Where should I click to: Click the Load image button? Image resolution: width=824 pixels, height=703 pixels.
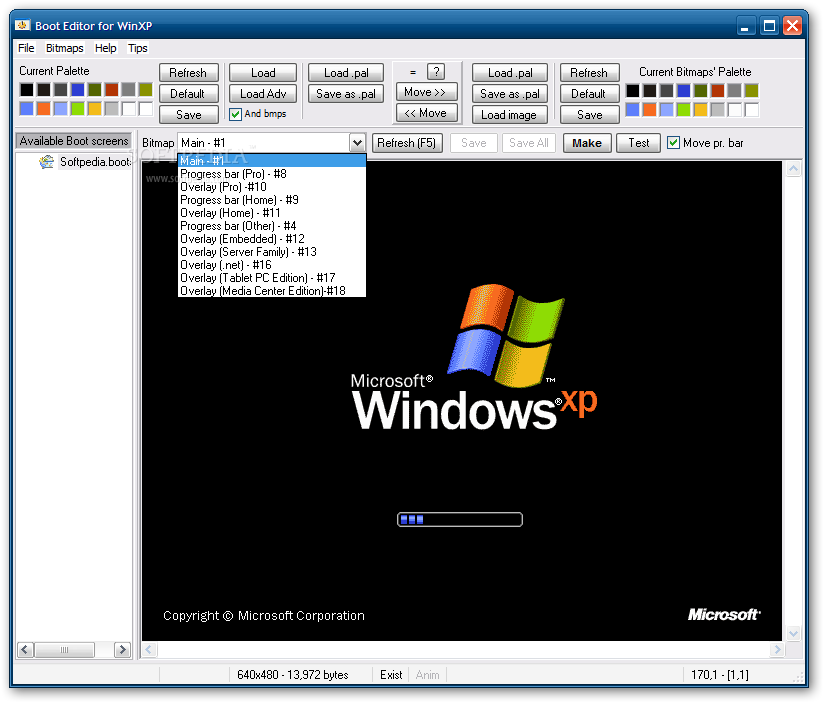tap(509, 115)
